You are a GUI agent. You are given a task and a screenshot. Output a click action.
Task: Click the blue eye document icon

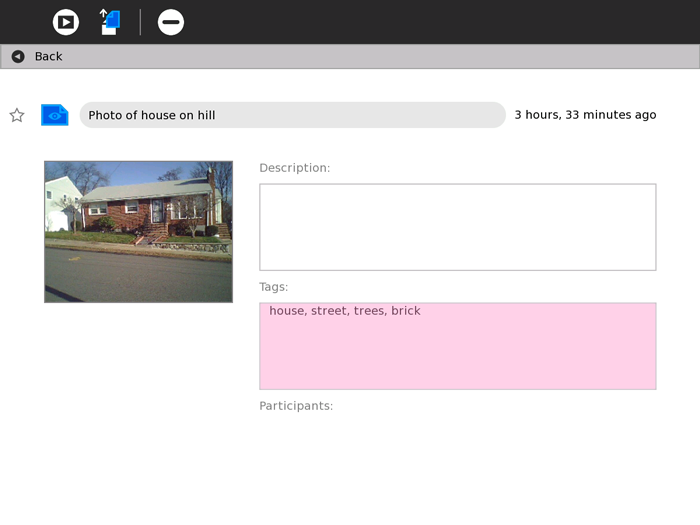click(x=54, y=115)
